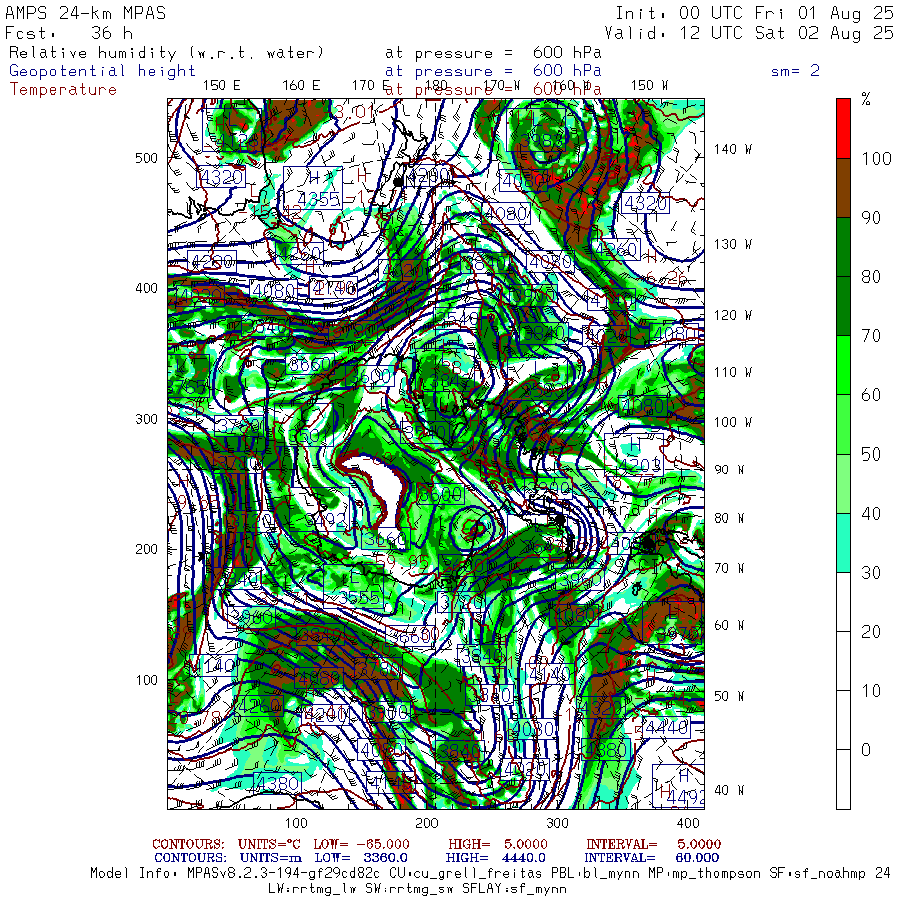Click the red 'UNITS=°C' contour text

(x=270, y=844)
